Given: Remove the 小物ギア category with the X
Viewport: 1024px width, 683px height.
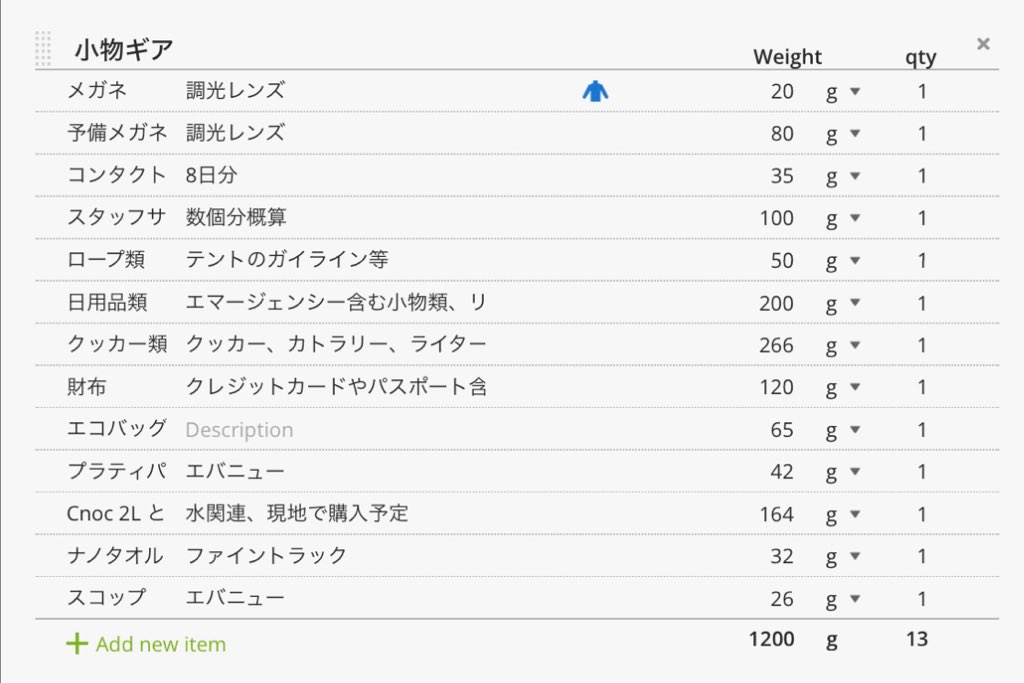Looking at the screenshot, I should (x=983, y=43).
